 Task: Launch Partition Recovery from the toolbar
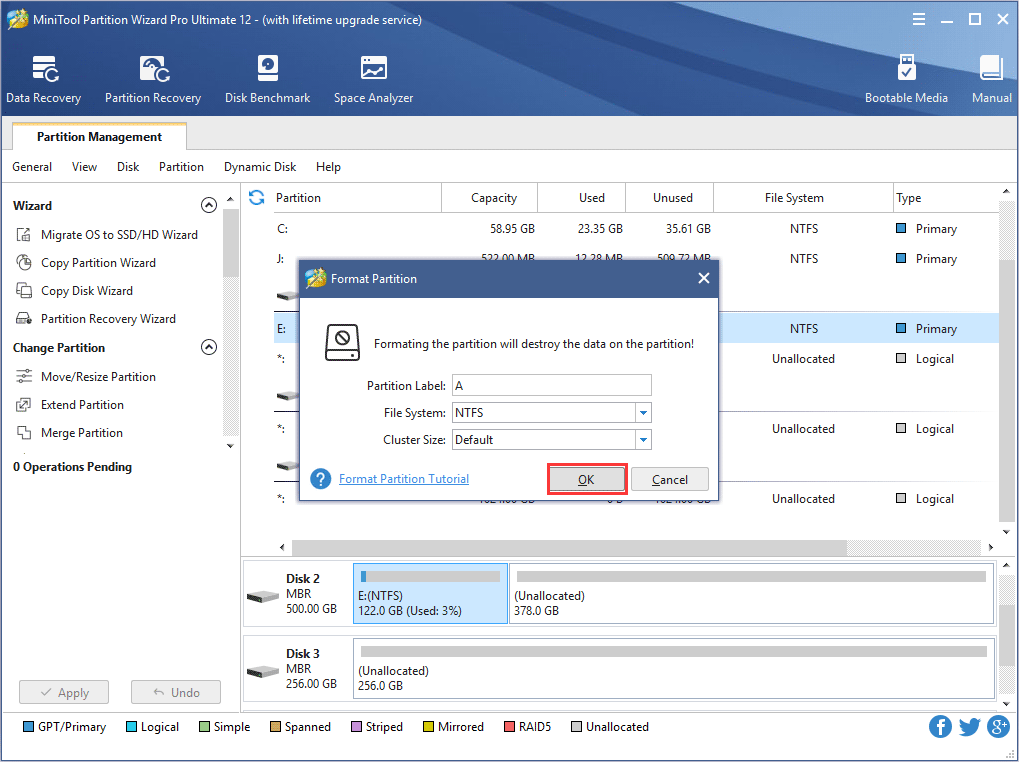(x=152, y=78)
